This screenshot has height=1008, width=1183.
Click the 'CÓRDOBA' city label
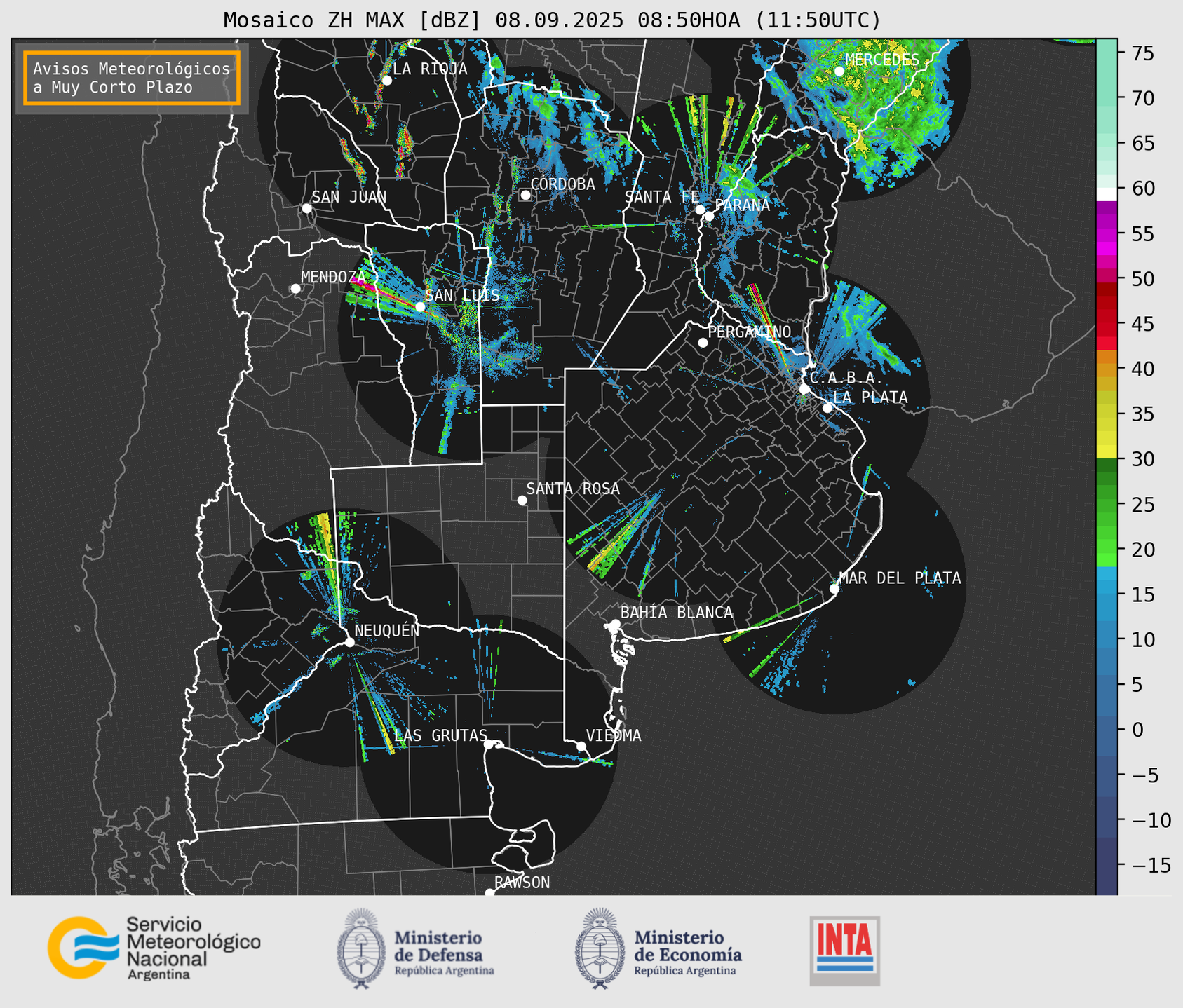(562, 184)
